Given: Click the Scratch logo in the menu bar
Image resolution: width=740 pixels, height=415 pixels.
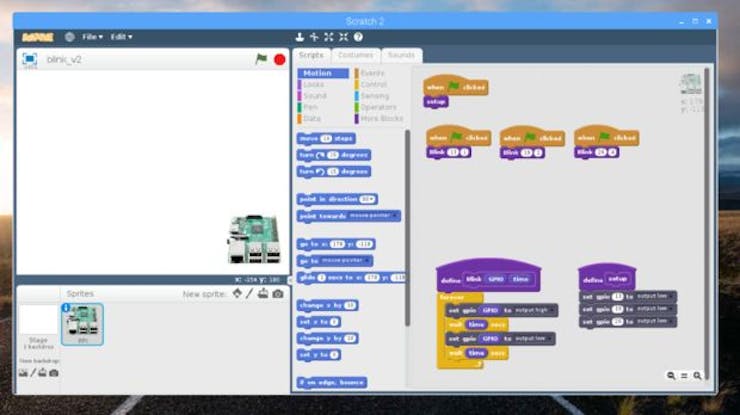Looking at the screenshot, I should point(38,37).
